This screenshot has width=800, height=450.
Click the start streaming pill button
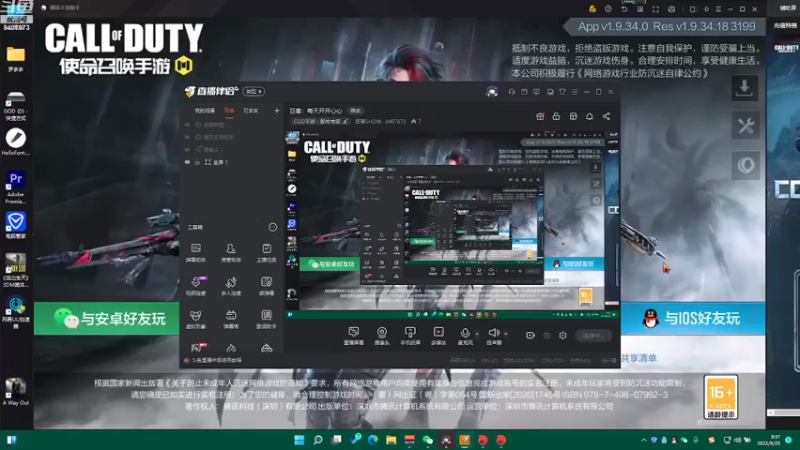(x=593, y=335)
